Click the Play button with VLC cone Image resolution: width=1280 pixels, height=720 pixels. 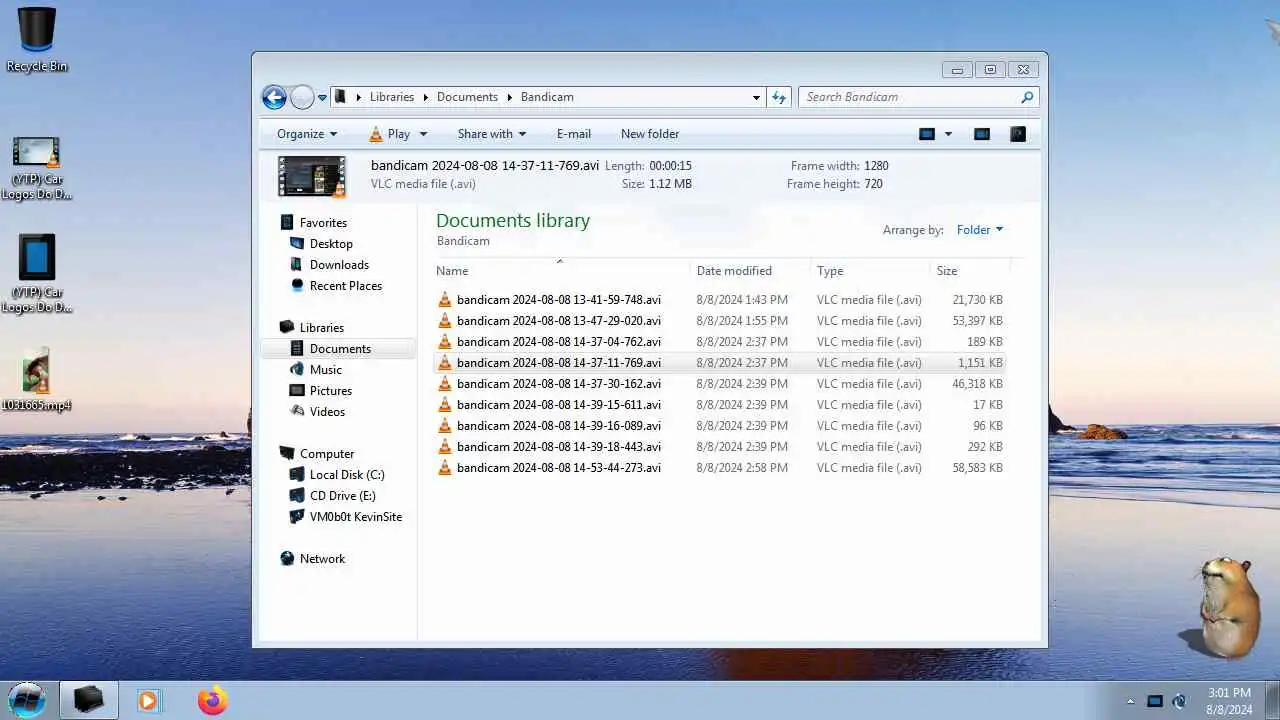390,134
